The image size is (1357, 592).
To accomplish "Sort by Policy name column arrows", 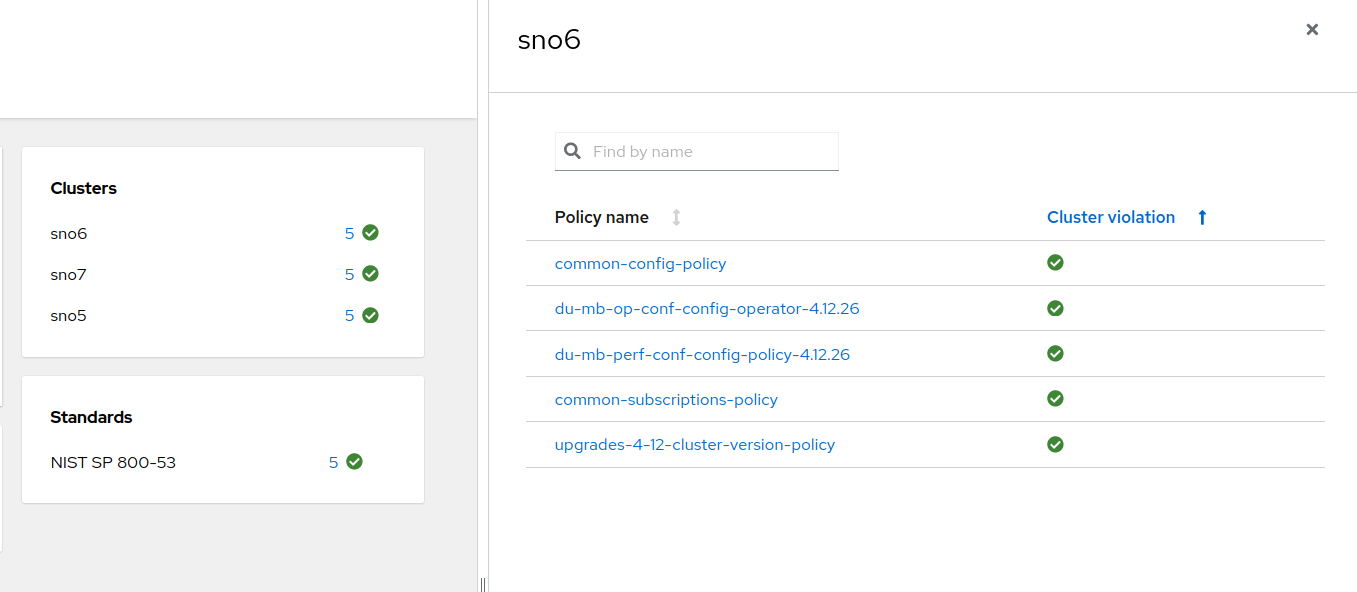I will [676, 217].
